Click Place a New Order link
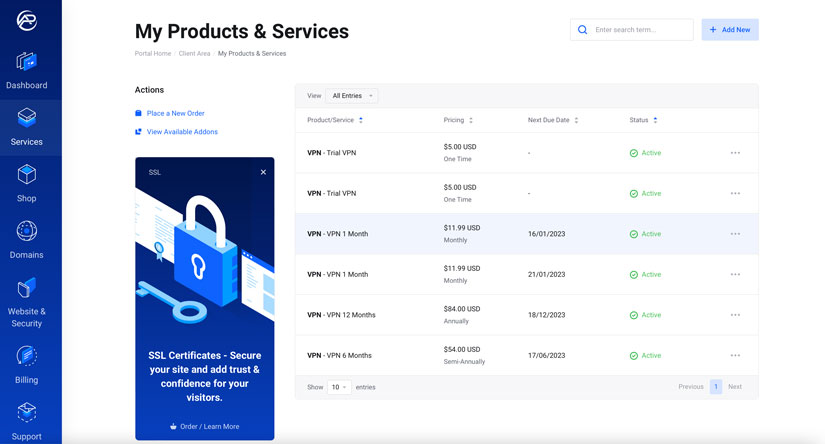This screenshot has width=825, height=444. [x=175, y=114]
